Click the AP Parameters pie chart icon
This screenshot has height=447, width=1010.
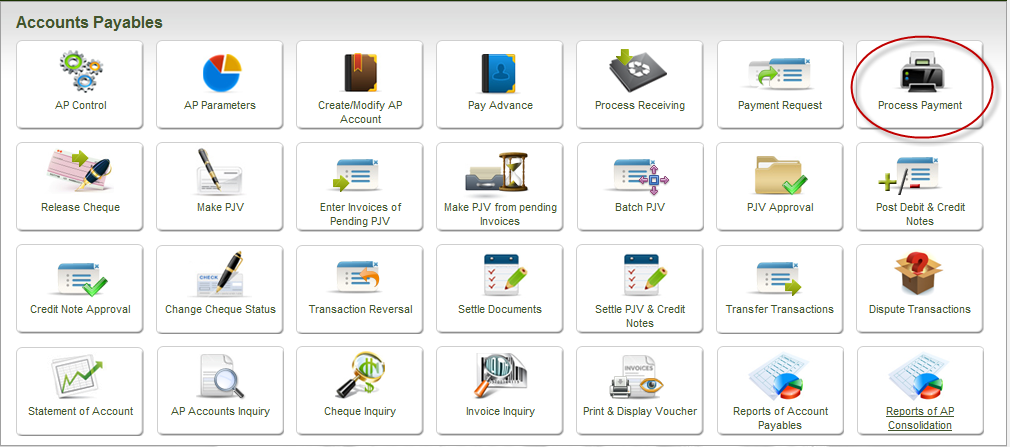(x=220, y=71)
